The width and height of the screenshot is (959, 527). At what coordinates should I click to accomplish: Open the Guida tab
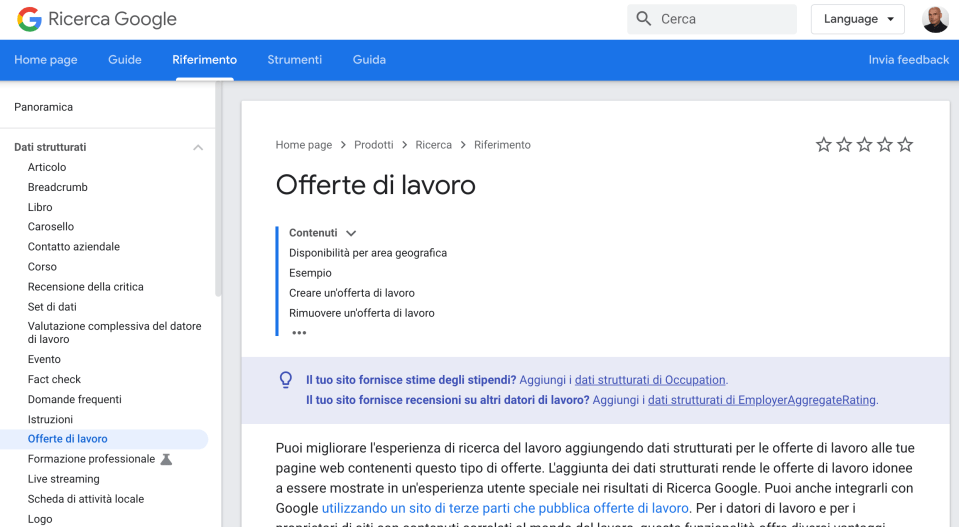click(x=369, y=60)
